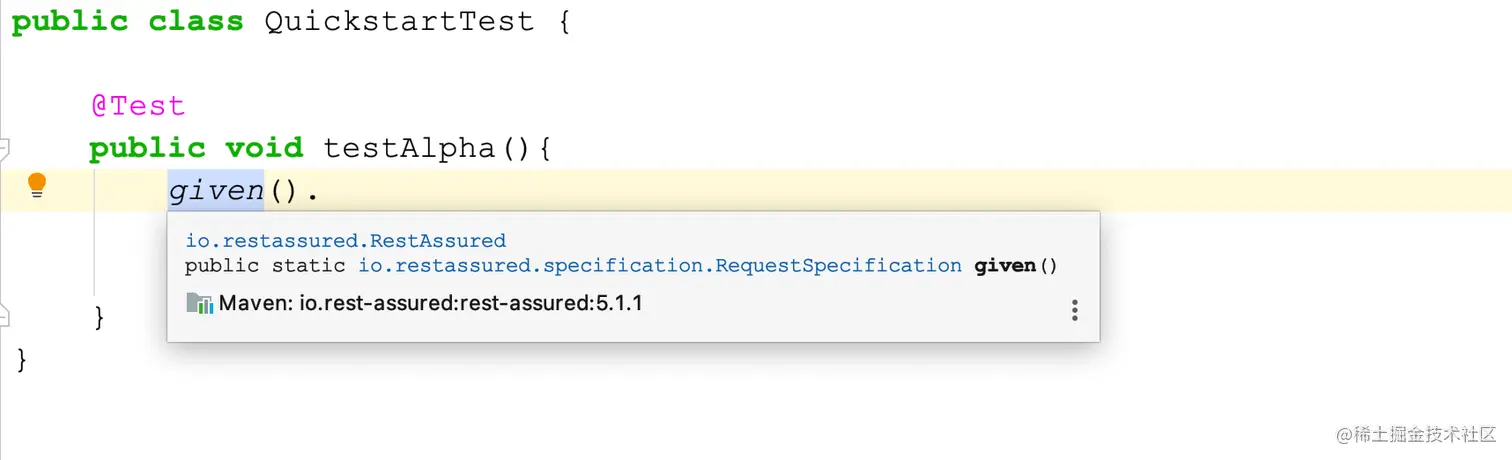Click bold given in the popup signature
Image resolution: width=1512 pixels, height=460 pixels.
pyautogui.click(x=1006, y=266)
